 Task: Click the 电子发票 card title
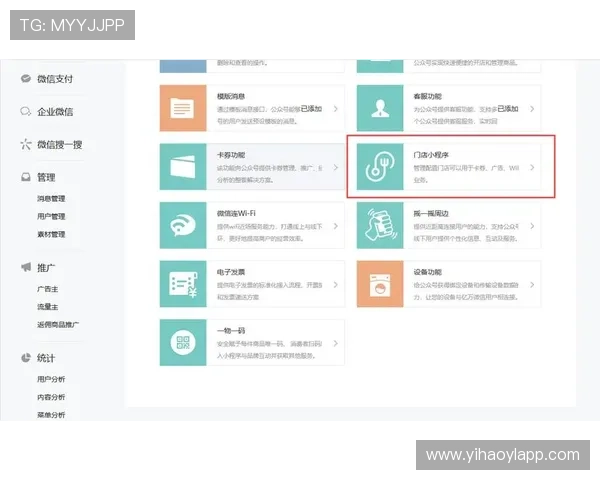231,272
